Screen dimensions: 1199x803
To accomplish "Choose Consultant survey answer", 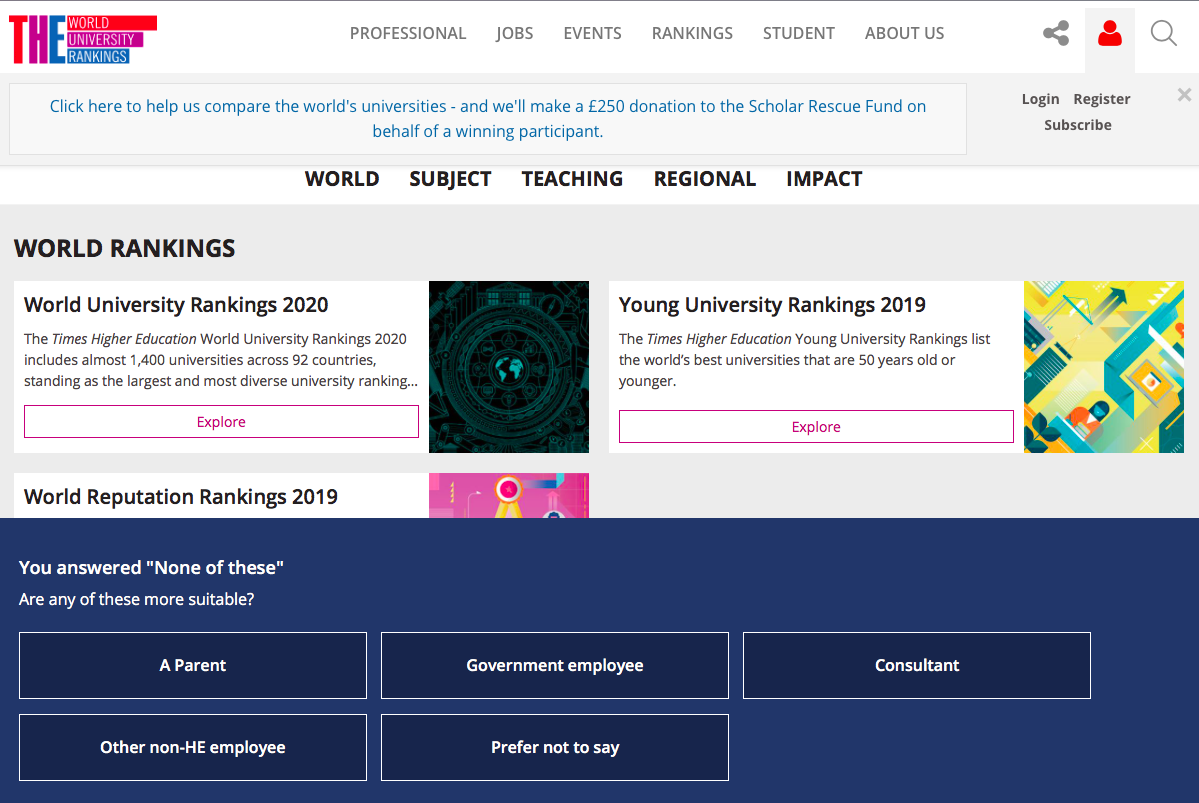I will (917, 665).
